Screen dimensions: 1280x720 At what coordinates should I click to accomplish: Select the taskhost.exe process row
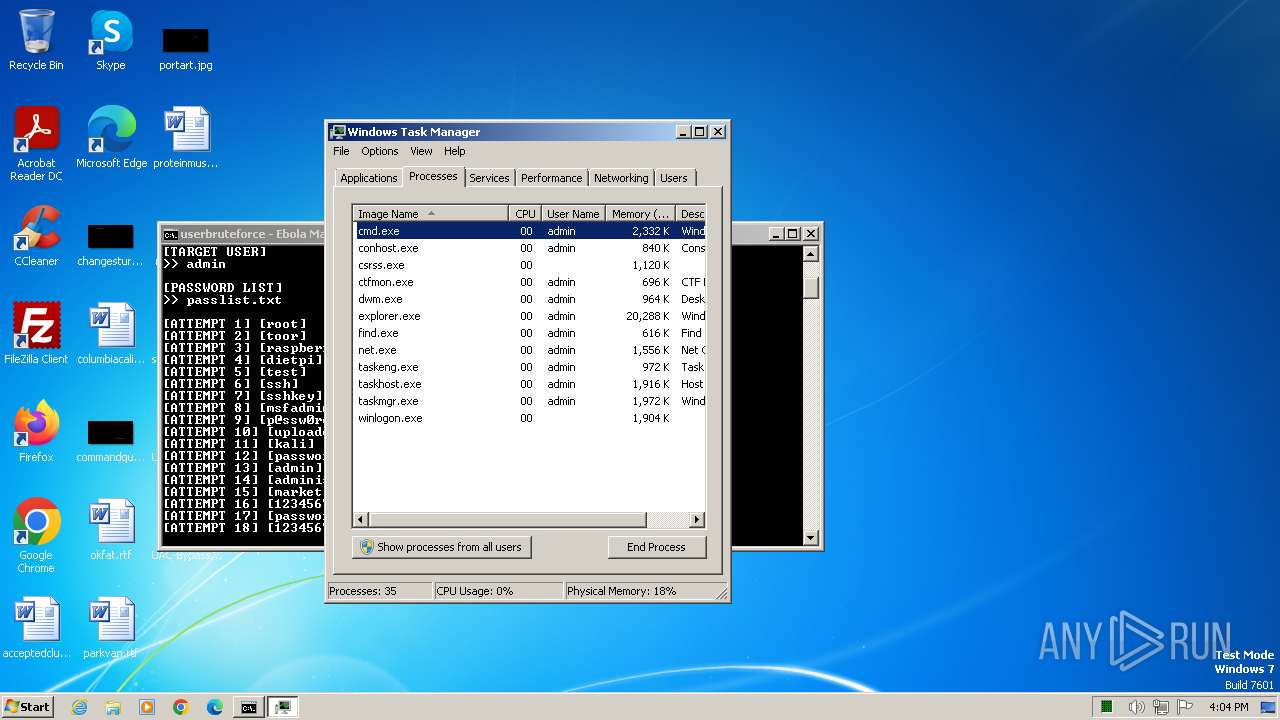[x=530, y=384]
